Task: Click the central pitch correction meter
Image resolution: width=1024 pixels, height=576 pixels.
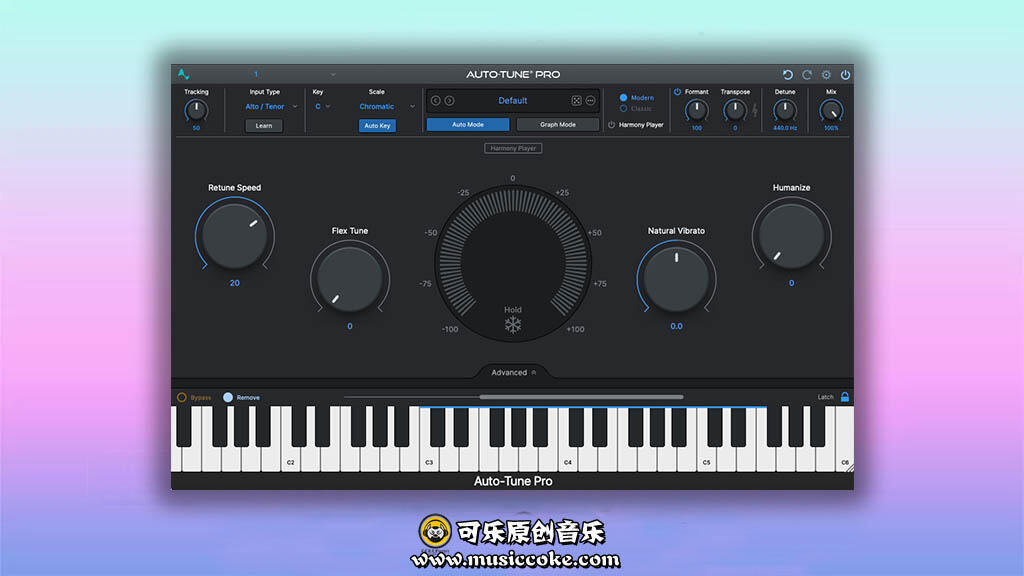Action: tap(513, 263)
